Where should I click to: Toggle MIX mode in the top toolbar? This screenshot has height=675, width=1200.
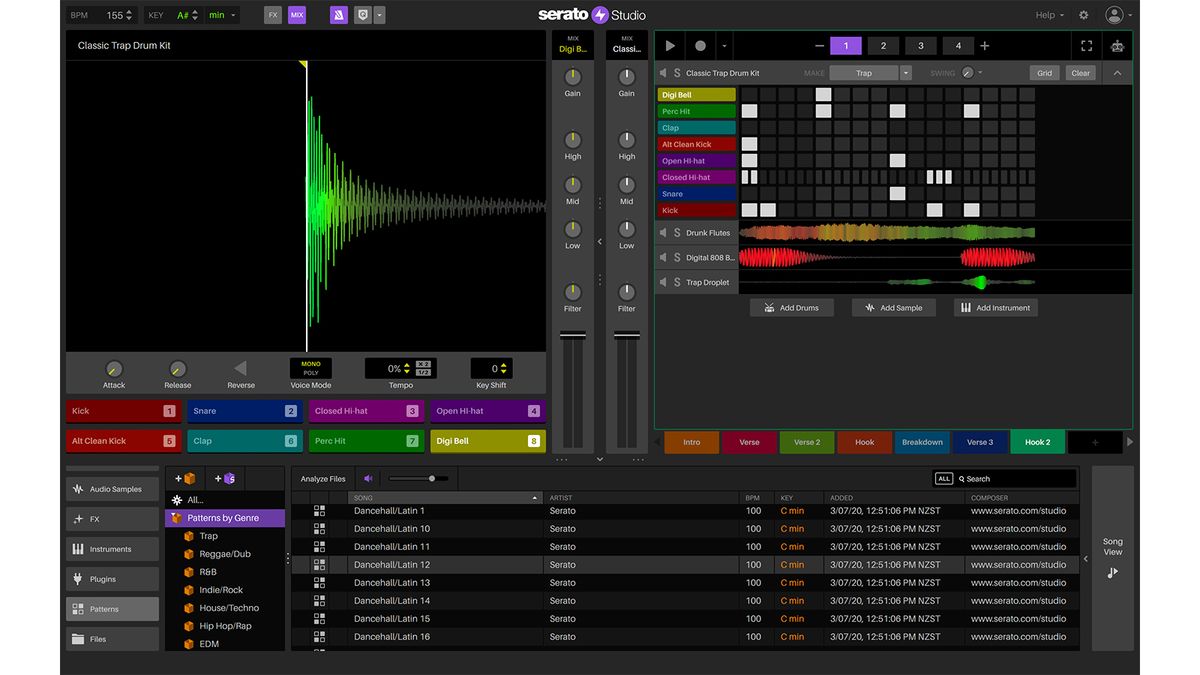pos(294,14)
